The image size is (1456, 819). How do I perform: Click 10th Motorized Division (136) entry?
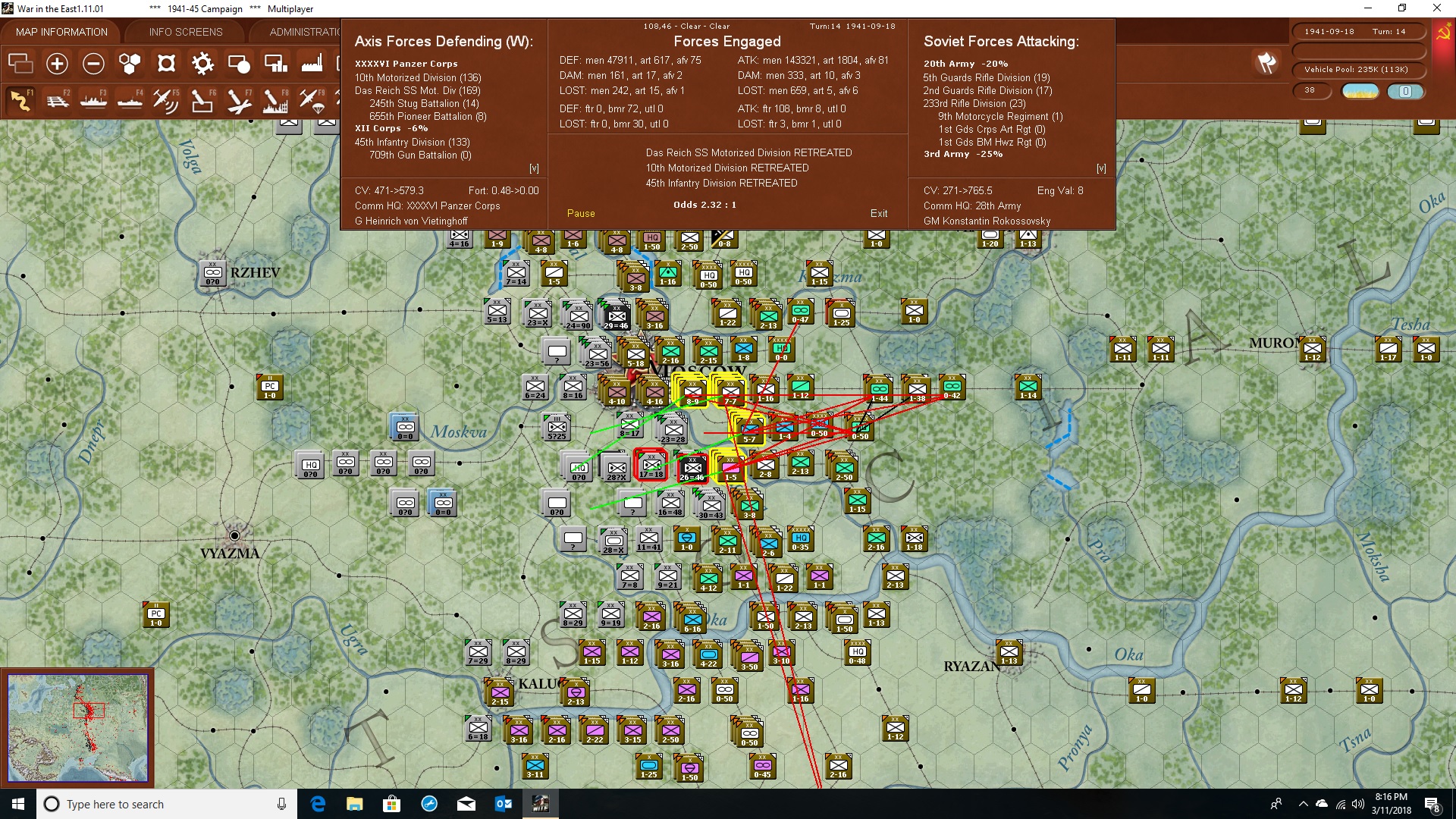click(x=418, y=77)
